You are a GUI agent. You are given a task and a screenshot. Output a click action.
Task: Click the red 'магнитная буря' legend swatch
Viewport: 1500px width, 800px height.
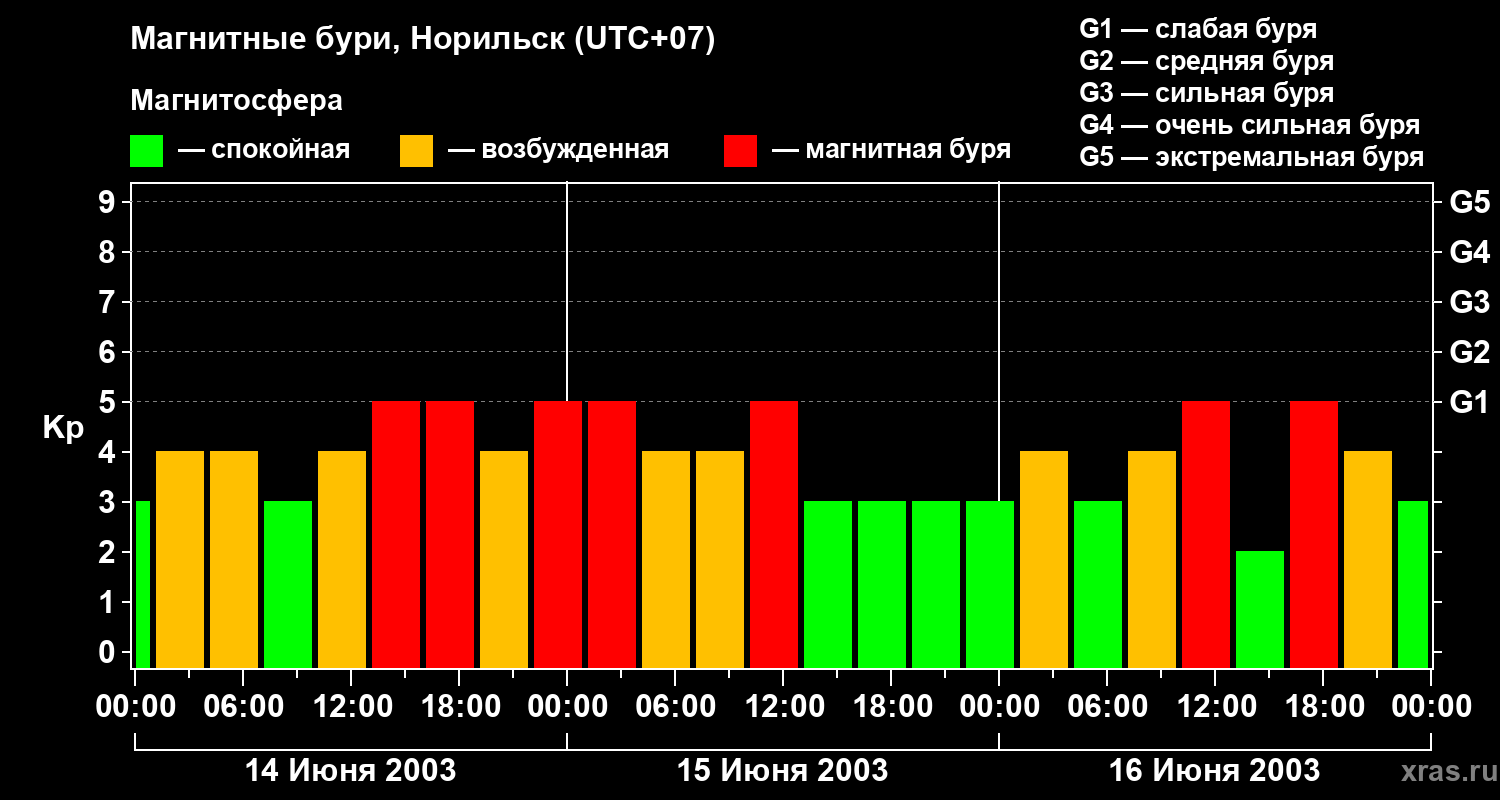(x=740, y=151)
